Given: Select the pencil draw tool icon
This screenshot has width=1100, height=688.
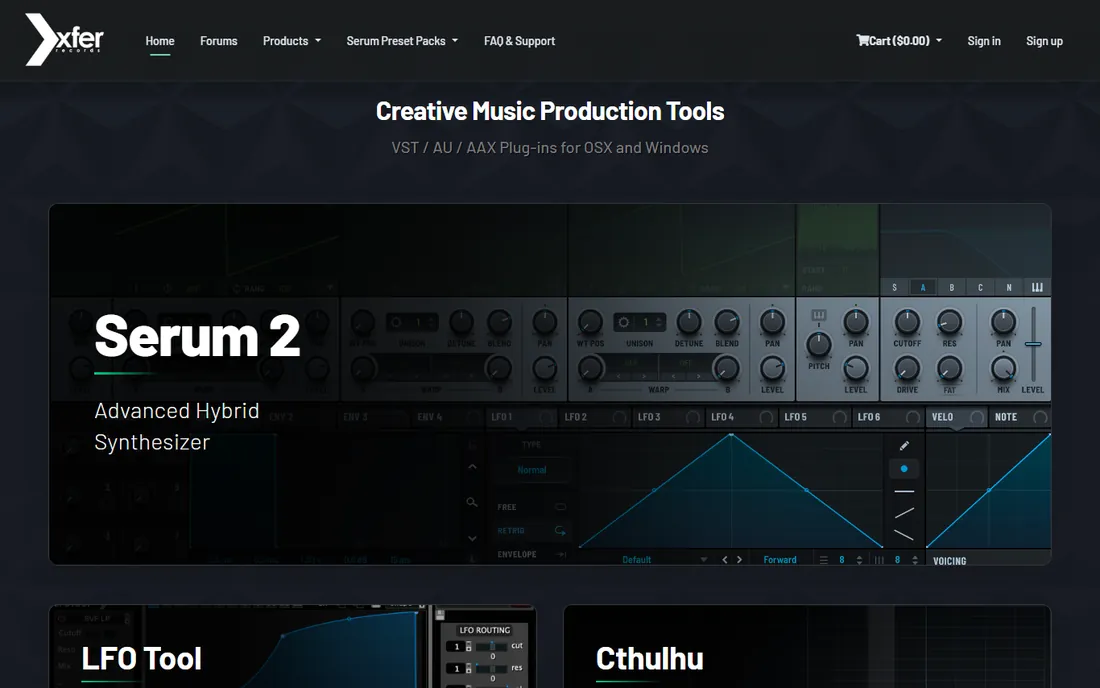Looking at the screenshot, I should click(904, 445).
